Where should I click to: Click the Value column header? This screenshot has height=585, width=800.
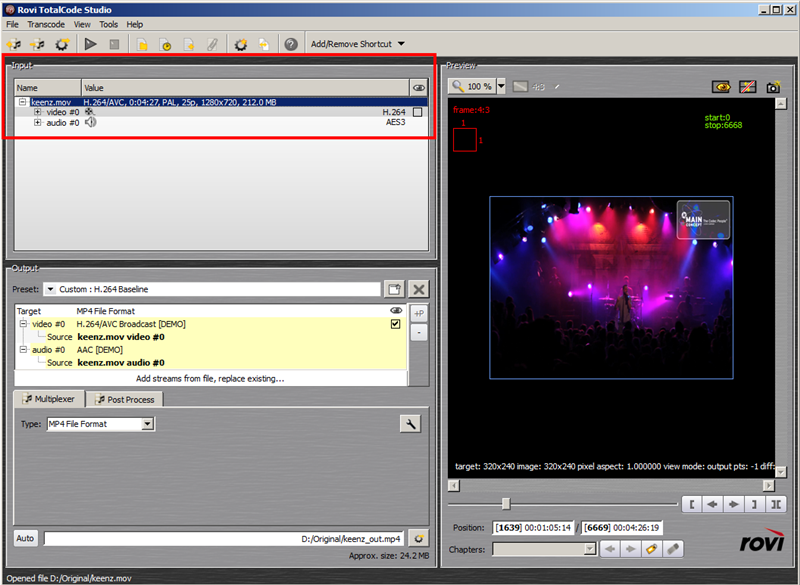(245, 88)
